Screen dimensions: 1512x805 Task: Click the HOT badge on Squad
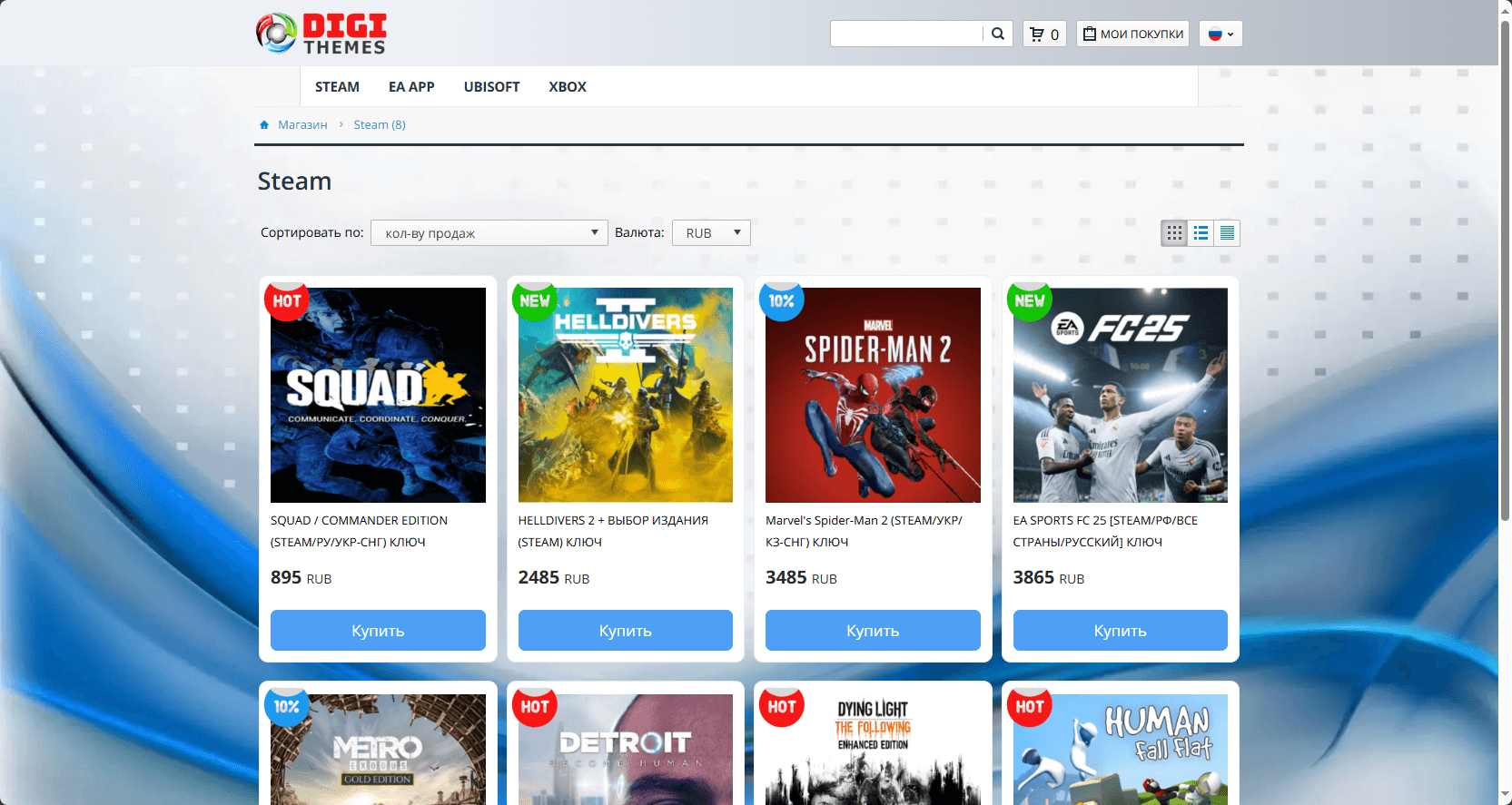pos(287,300)
